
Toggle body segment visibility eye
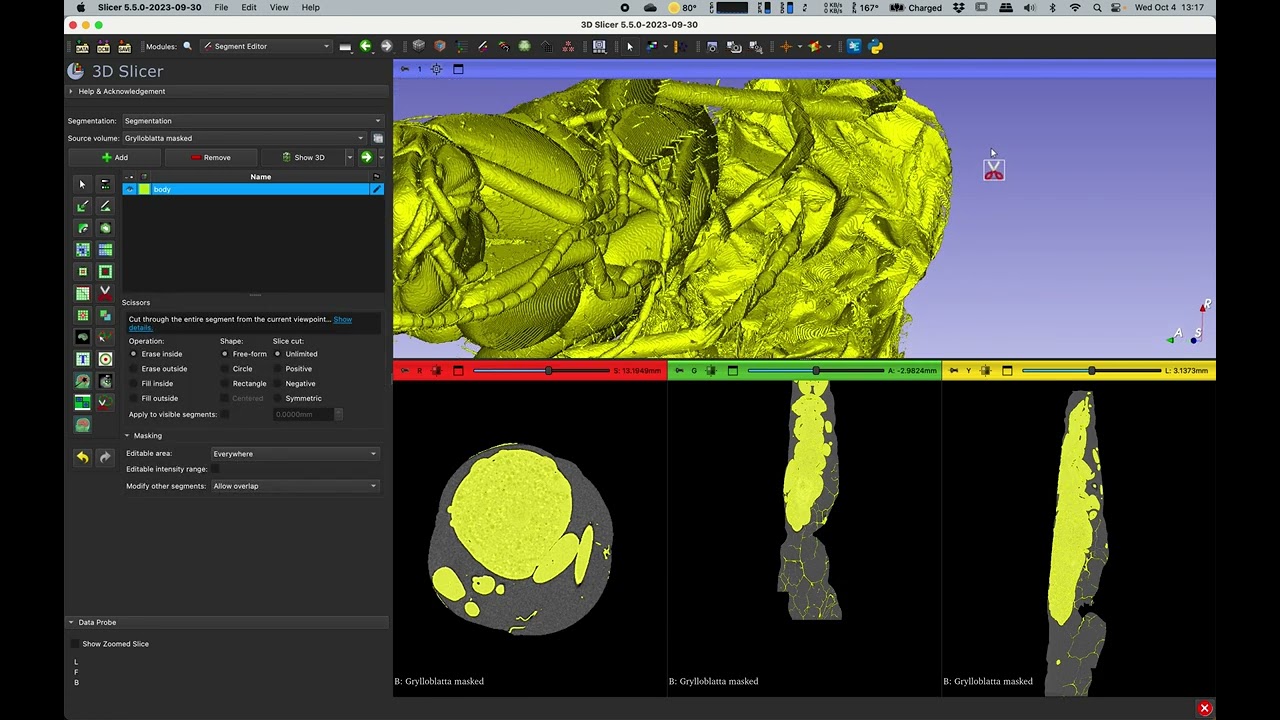coord(130,189)
